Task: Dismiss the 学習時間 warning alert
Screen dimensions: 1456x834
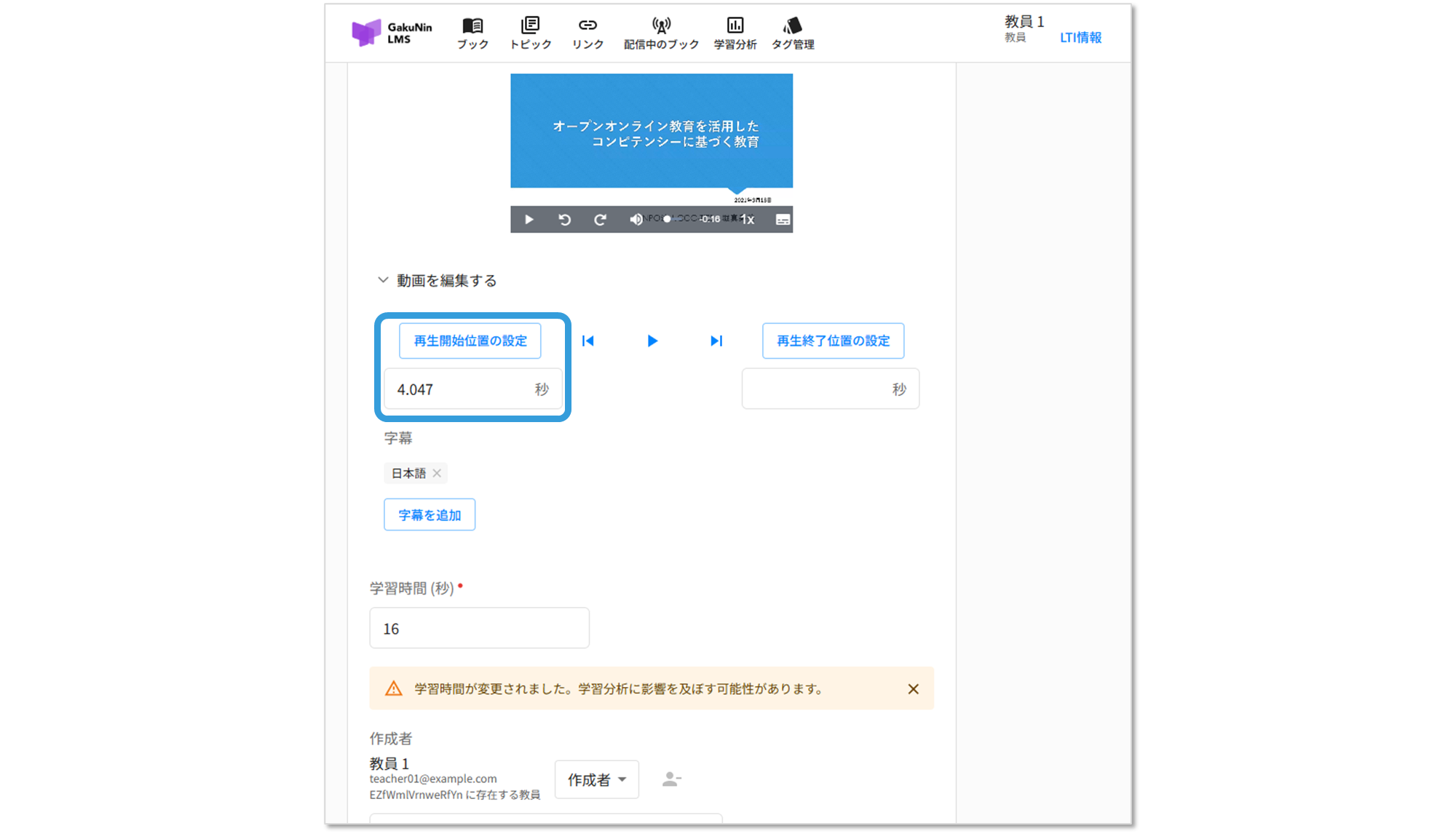Action: pos(913,688)
